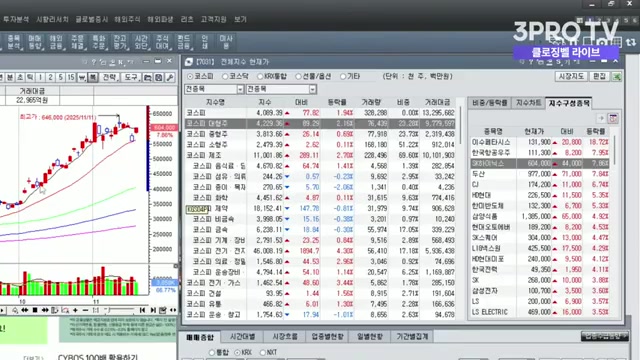Select the 코스닥 radio button
Viewport: 640px width, 360px height.
coord(225,76)
